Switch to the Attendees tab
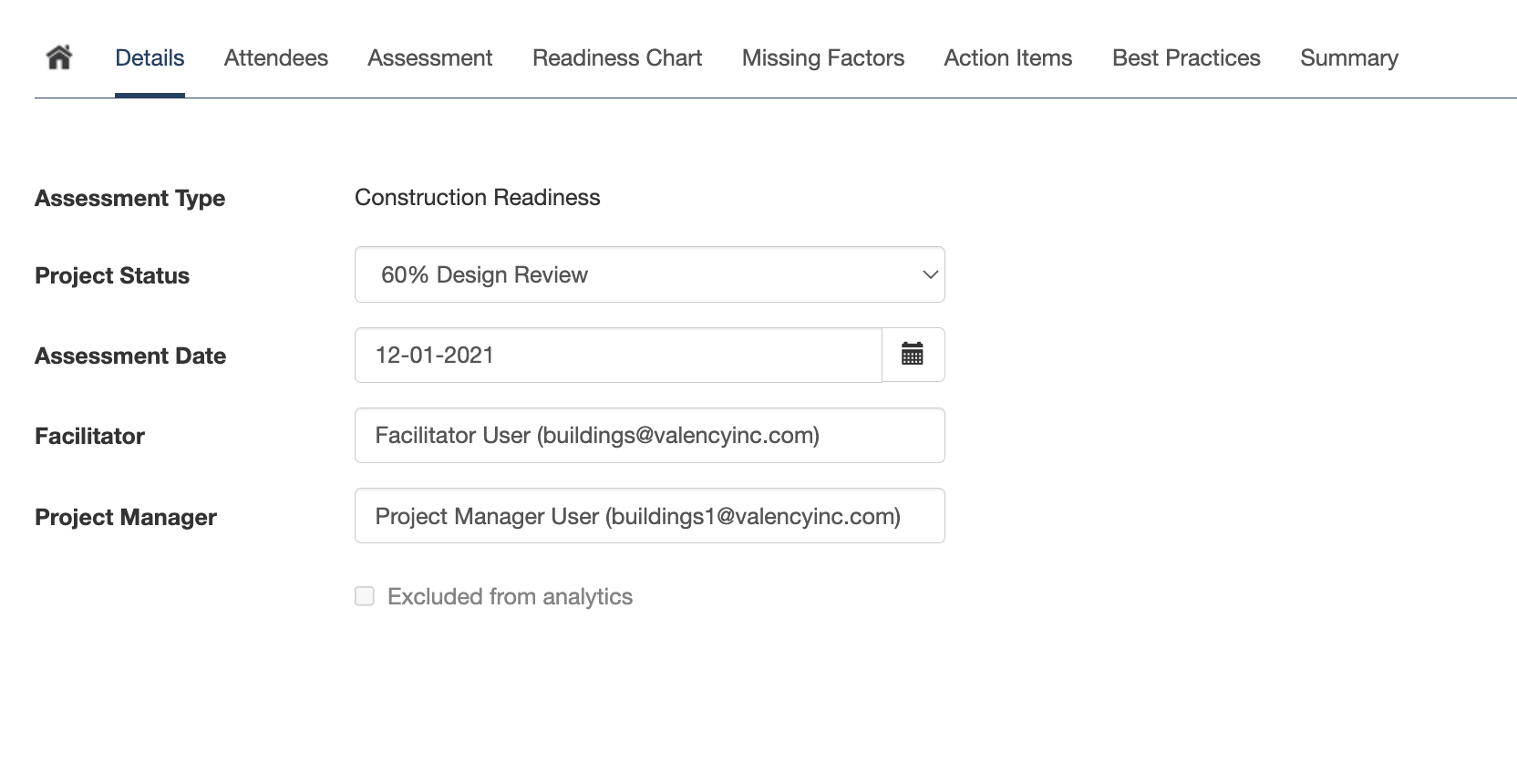This screenshot has width=1517, height=784. (275, 57)
